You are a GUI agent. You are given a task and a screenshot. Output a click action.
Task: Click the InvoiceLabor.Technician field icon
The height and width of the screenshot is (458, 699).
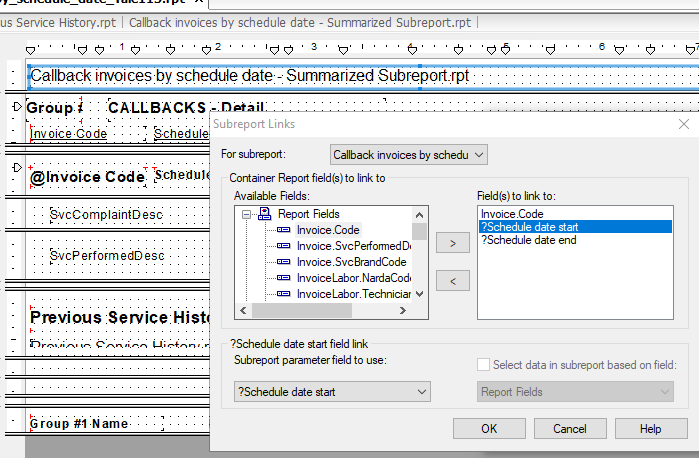284,294
